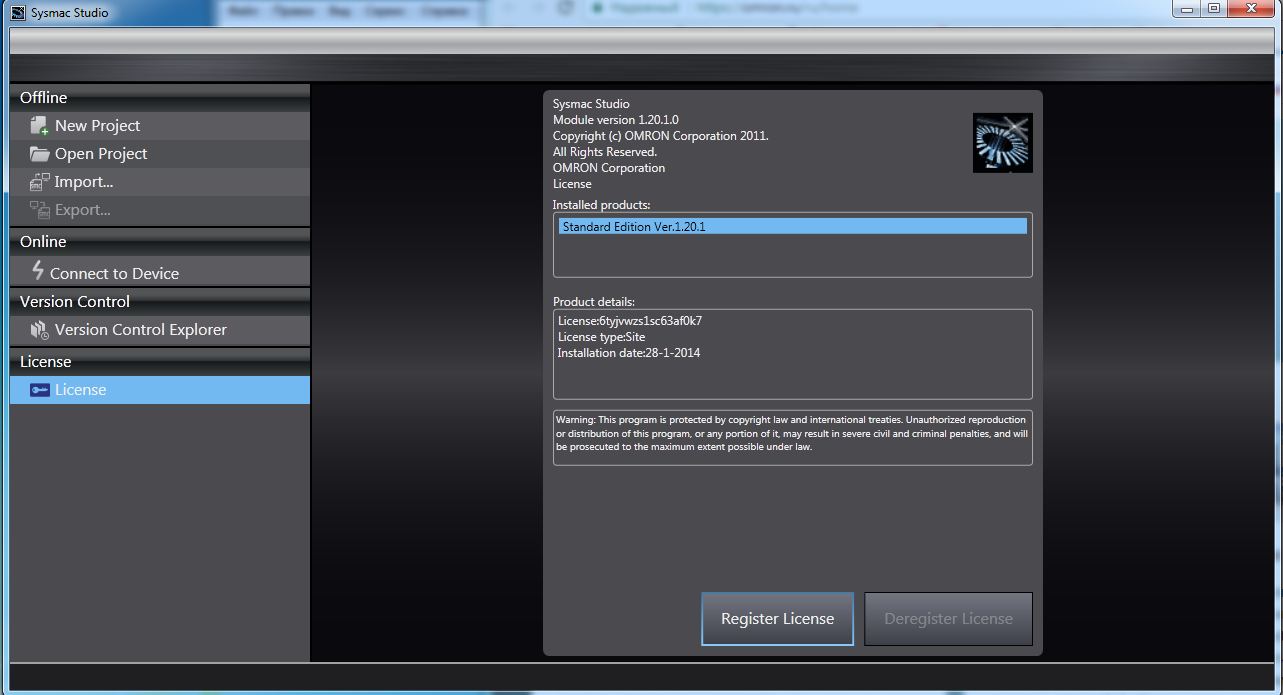This screenshot has height=695, width=1283.
Task: Click the Sysmac Studio logo thumbnail
Action: tap(1002, 142)
